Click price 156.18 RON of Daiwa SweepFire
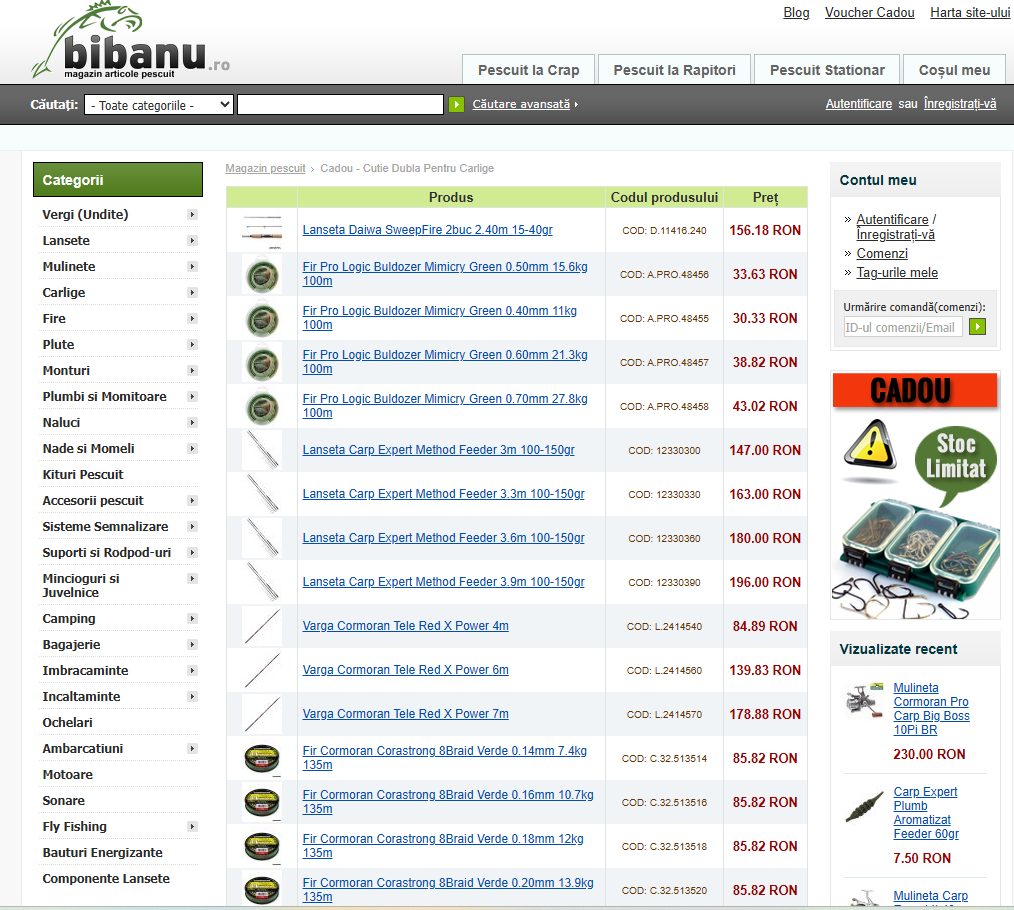Screen dimensions: 1014x910 pyautogui.click(x=765, y=230)
